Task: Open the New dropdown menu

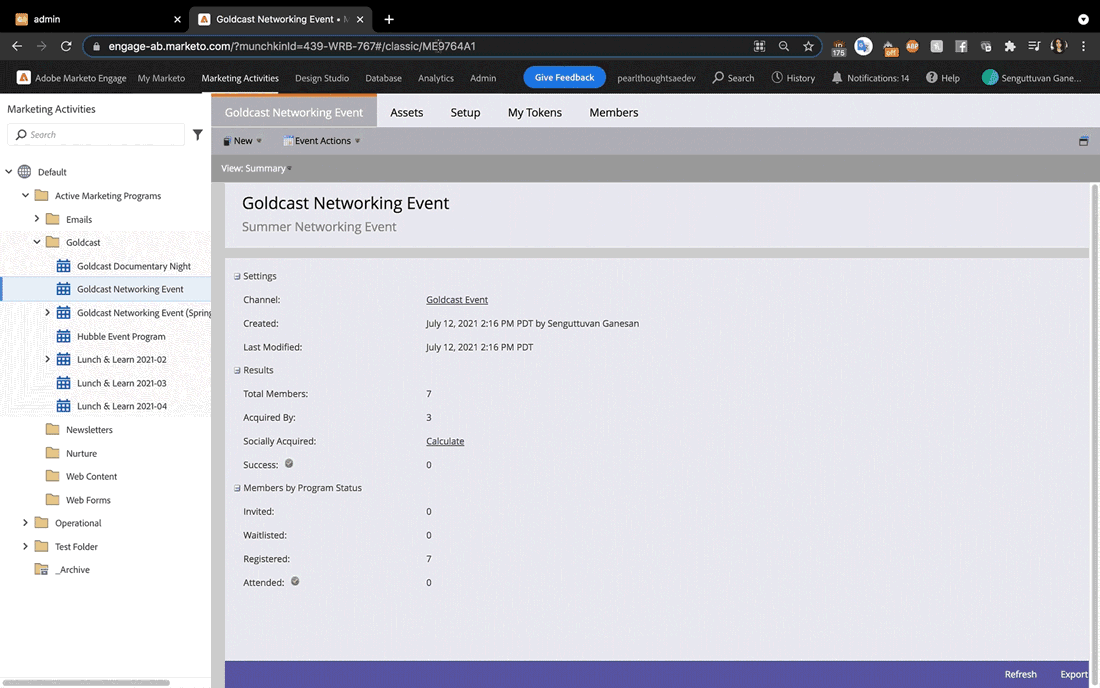Action: coord(242,141)
